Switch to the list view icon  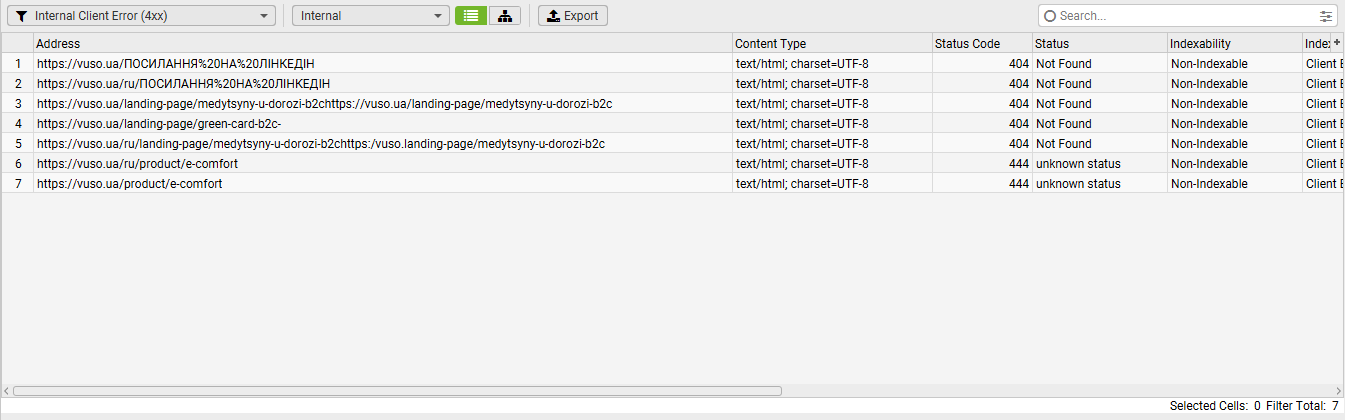coord(470,16)
